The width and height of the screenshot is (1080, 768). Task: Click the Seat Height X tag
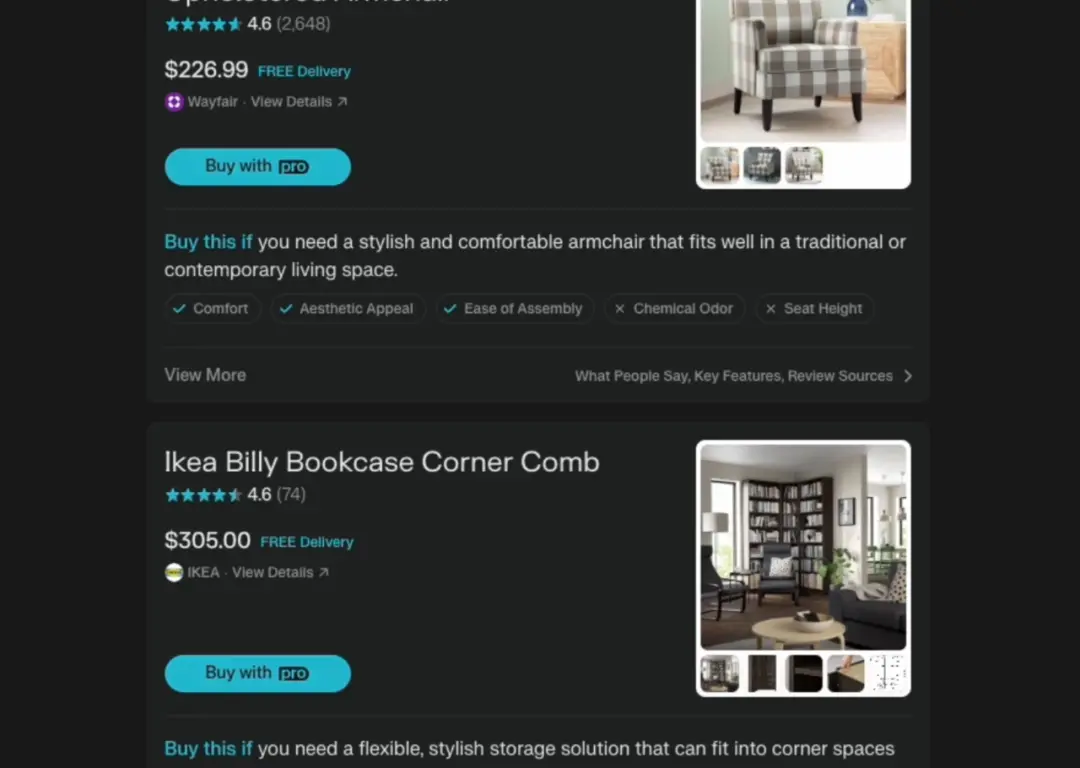(815, 309)
